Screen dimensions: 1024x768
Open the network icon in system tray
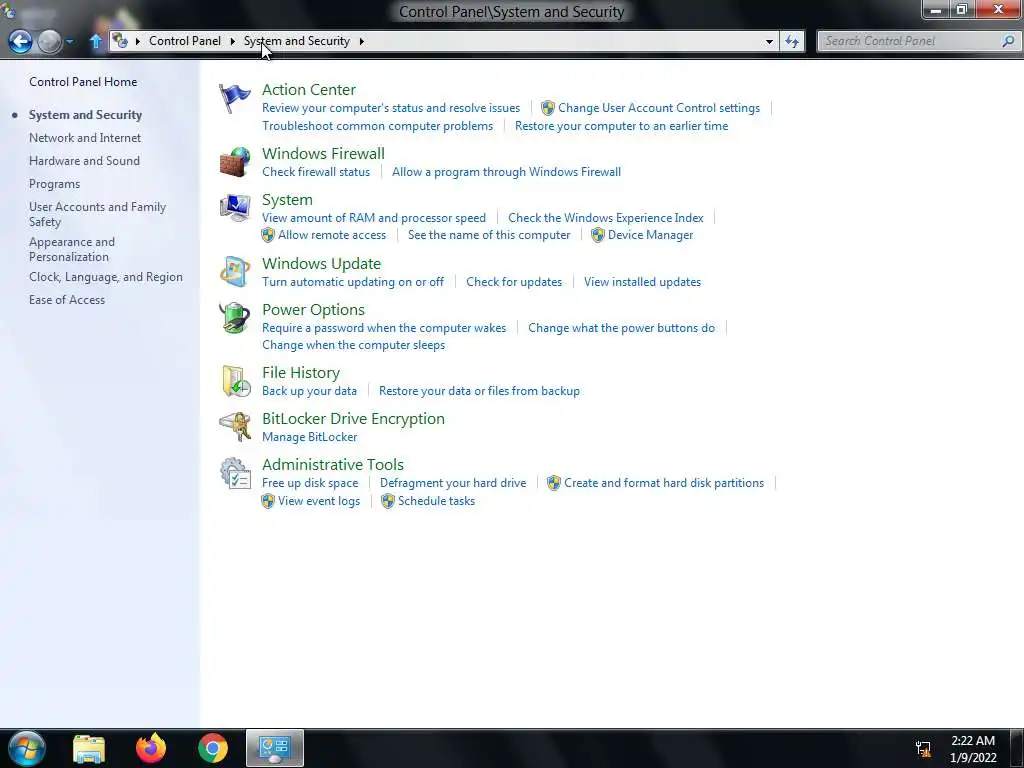coord(923,749)
